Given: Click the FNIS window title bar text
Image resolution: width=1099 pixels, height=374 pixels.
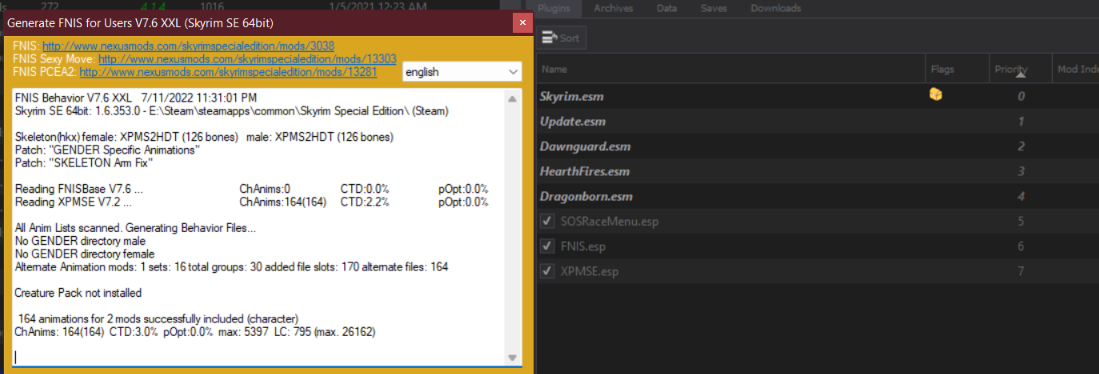Looking at the screenshot, I should 140,23.
